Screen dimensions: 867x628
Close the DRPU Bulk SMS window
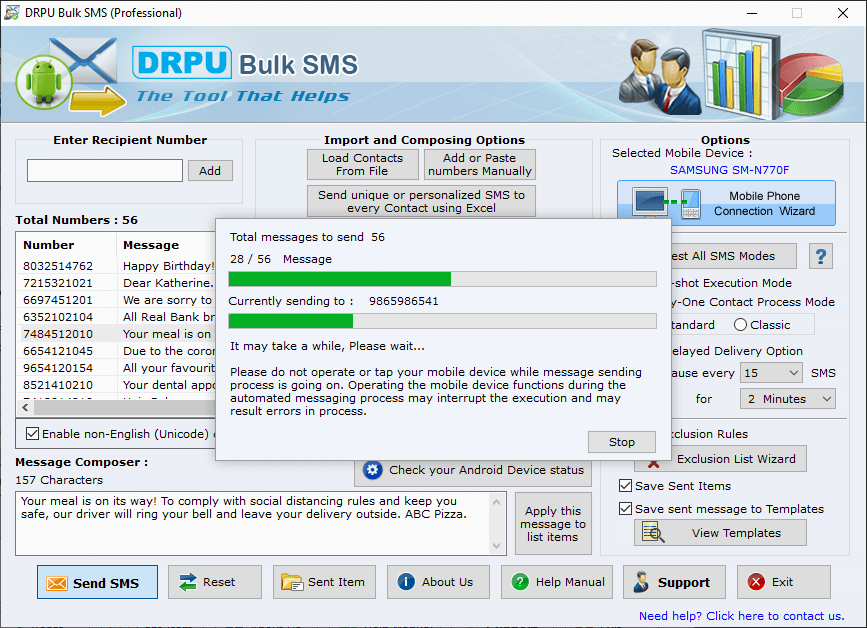point(843,13)
